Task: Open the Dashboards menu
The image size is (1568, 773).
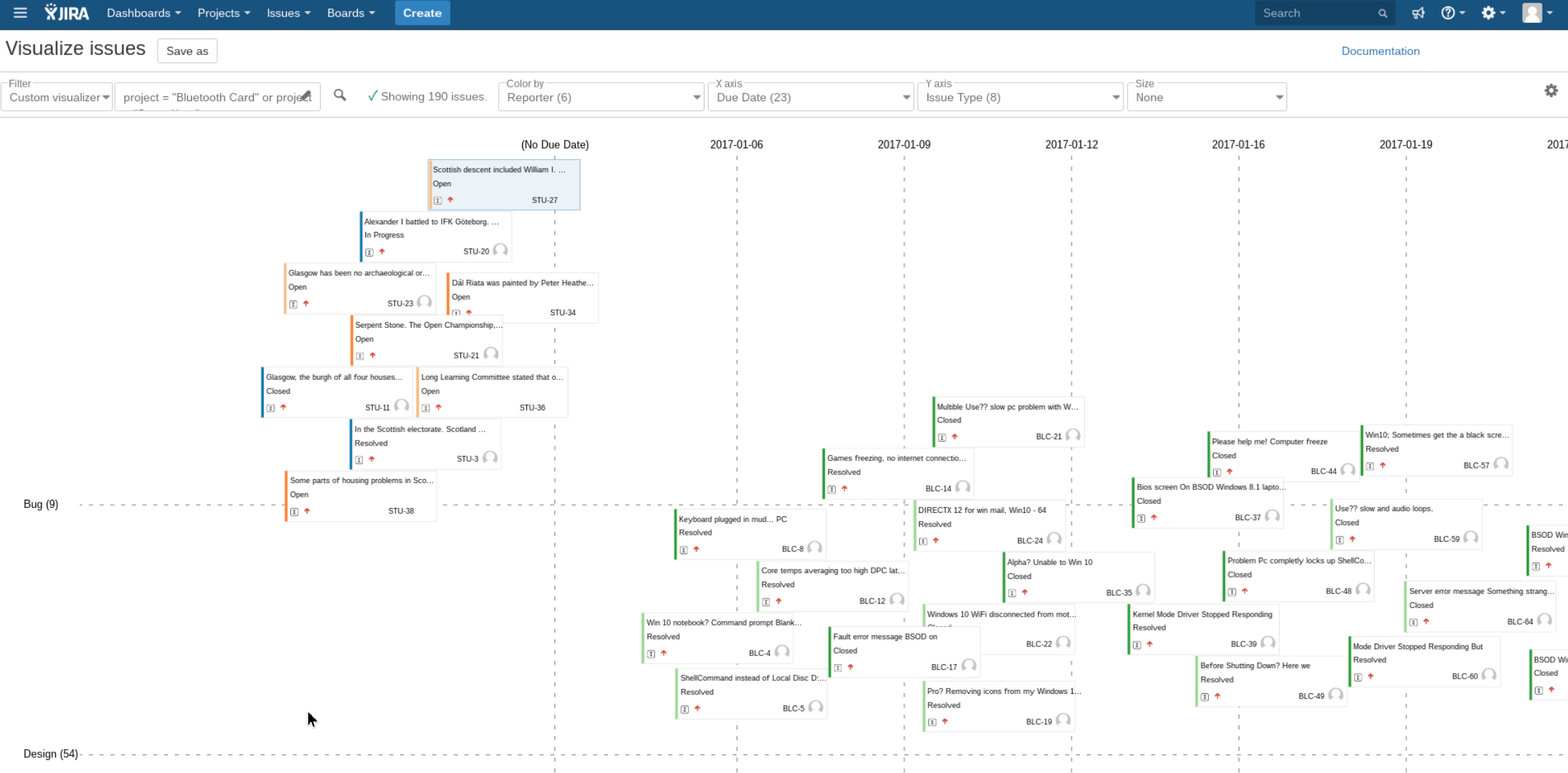Action: coord(144,13)
